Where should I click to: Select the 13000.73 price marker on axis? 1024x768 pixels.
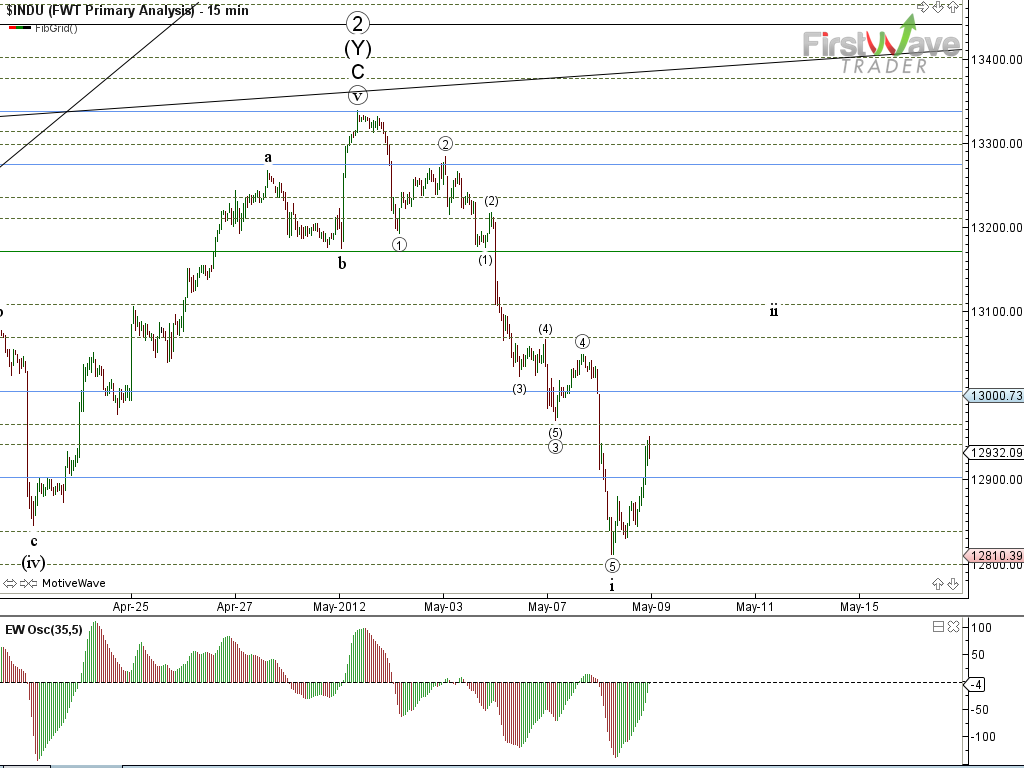coord(993,396)
